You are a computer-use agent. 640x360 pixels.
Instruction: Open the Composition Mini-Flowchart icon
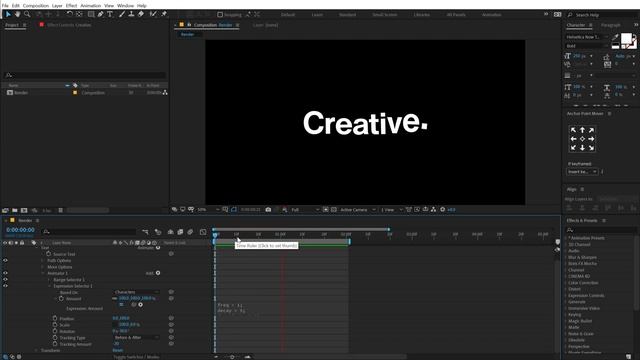coord(145,232)
